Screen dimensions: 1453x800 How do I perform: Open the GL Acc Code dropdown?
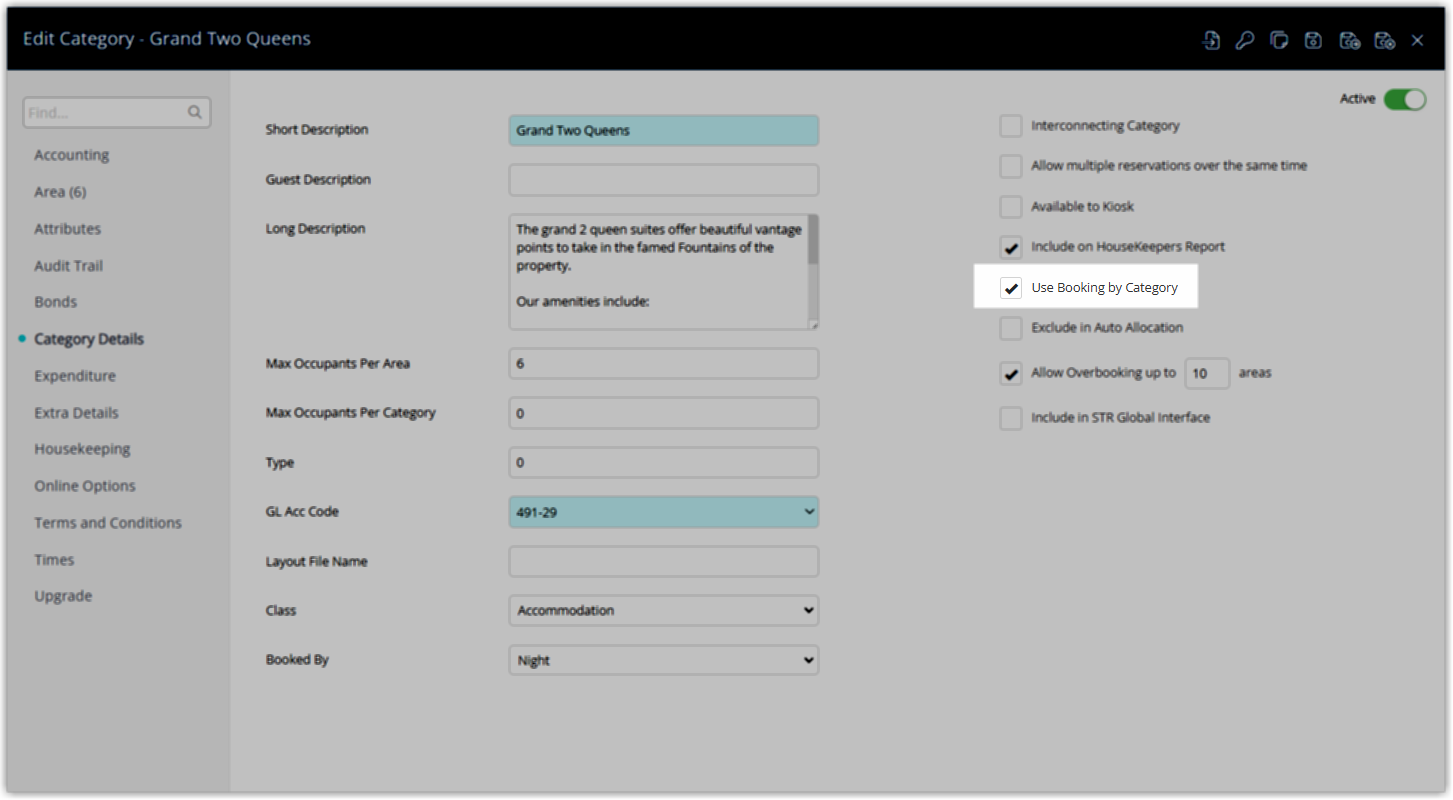[664, 512]
